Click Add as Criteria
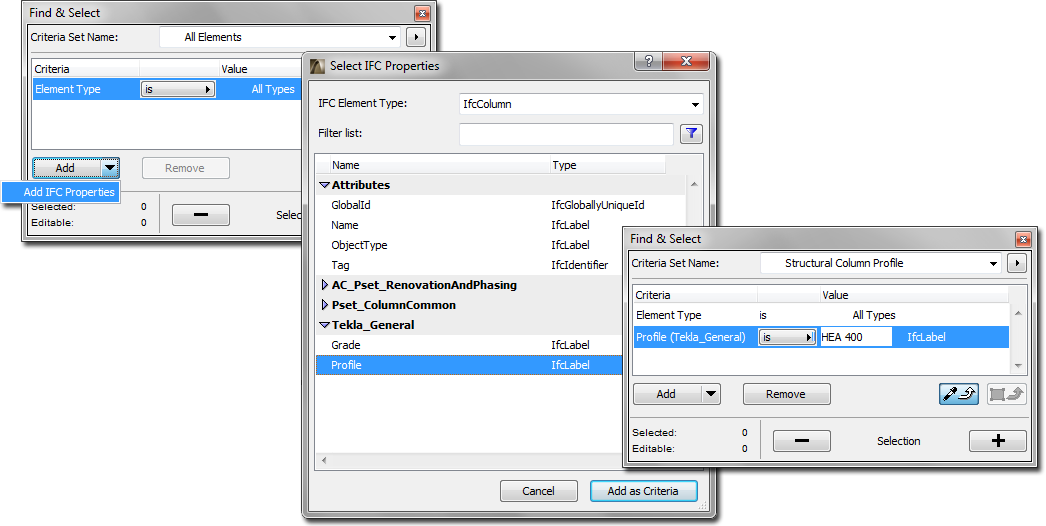 [643, 491]
